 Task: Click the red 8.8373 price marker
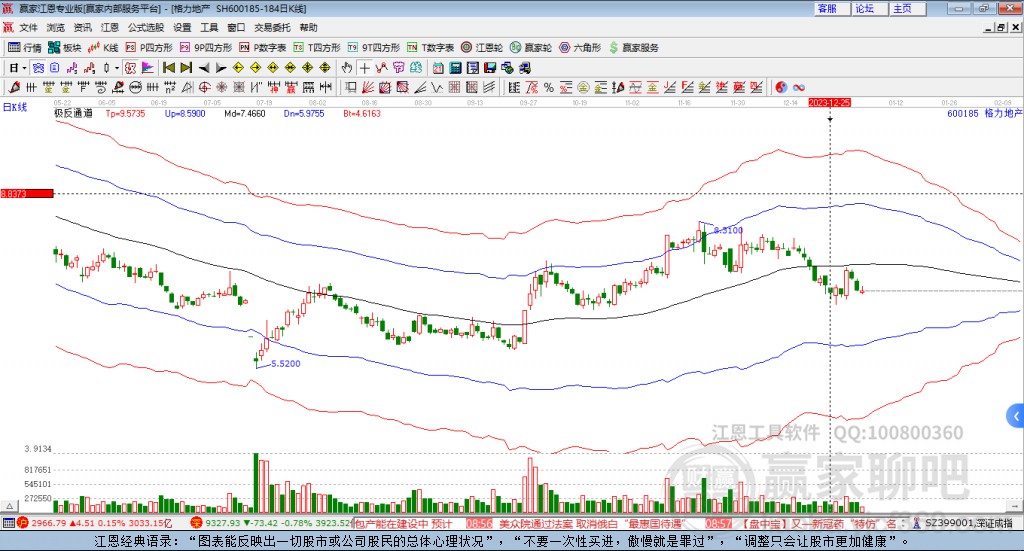coord(27,194)
